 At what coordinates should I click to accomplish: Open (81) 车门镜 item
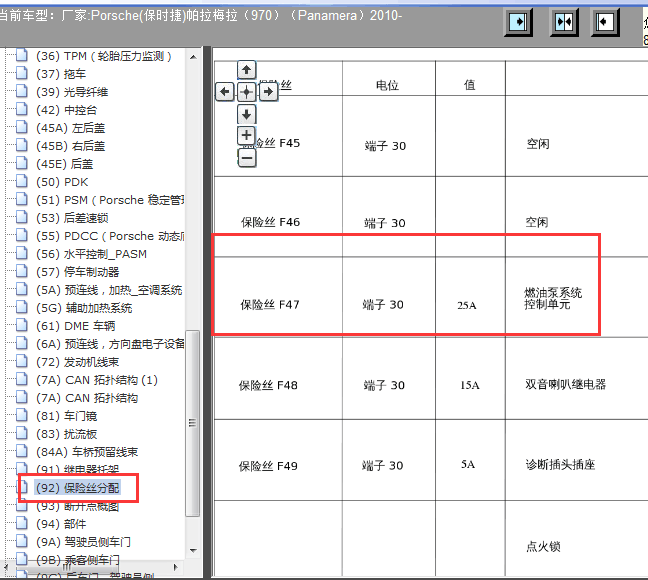(67, 416)
